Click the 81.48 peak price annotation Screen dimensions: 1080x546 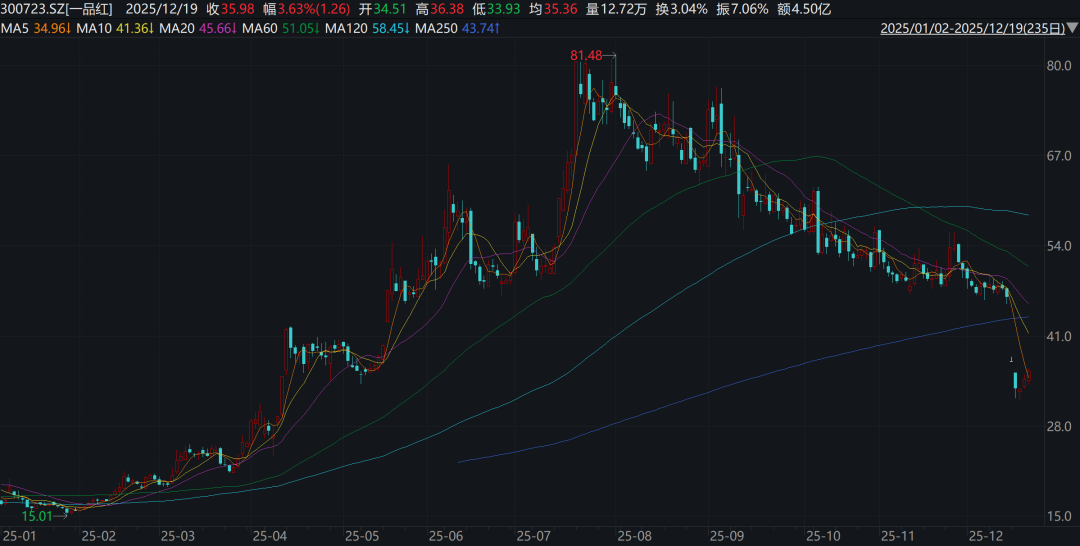pos(584,56)
